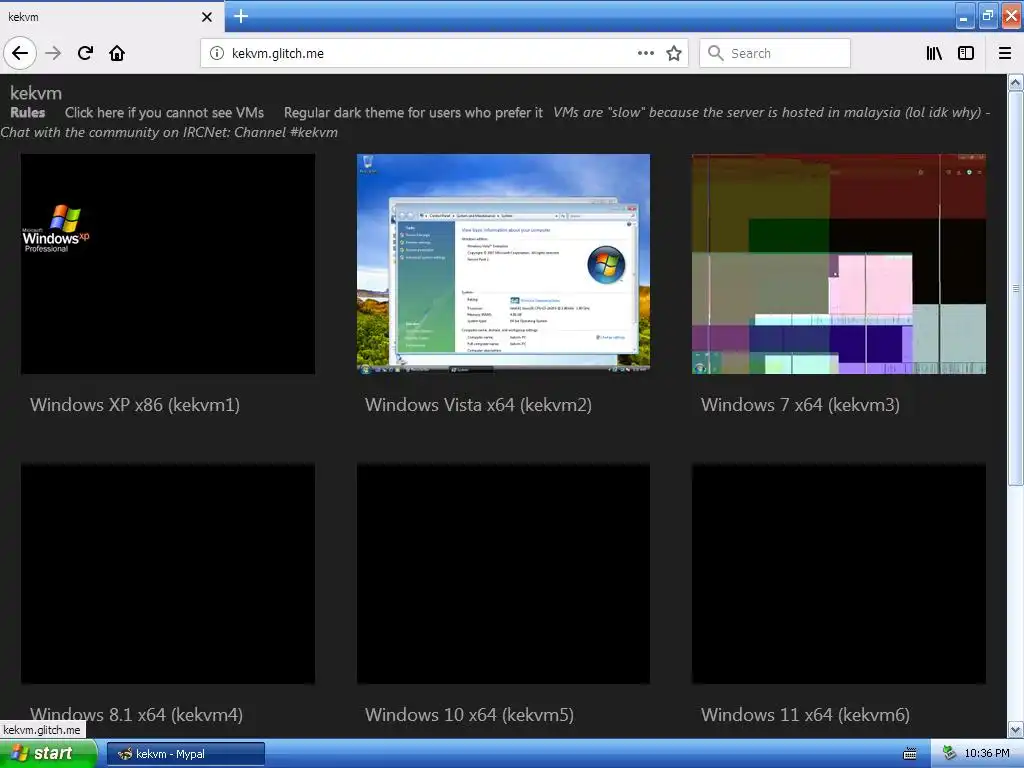
Task: Click the on-screen keyboard tray icon
Action: click(x=910, y=754)
